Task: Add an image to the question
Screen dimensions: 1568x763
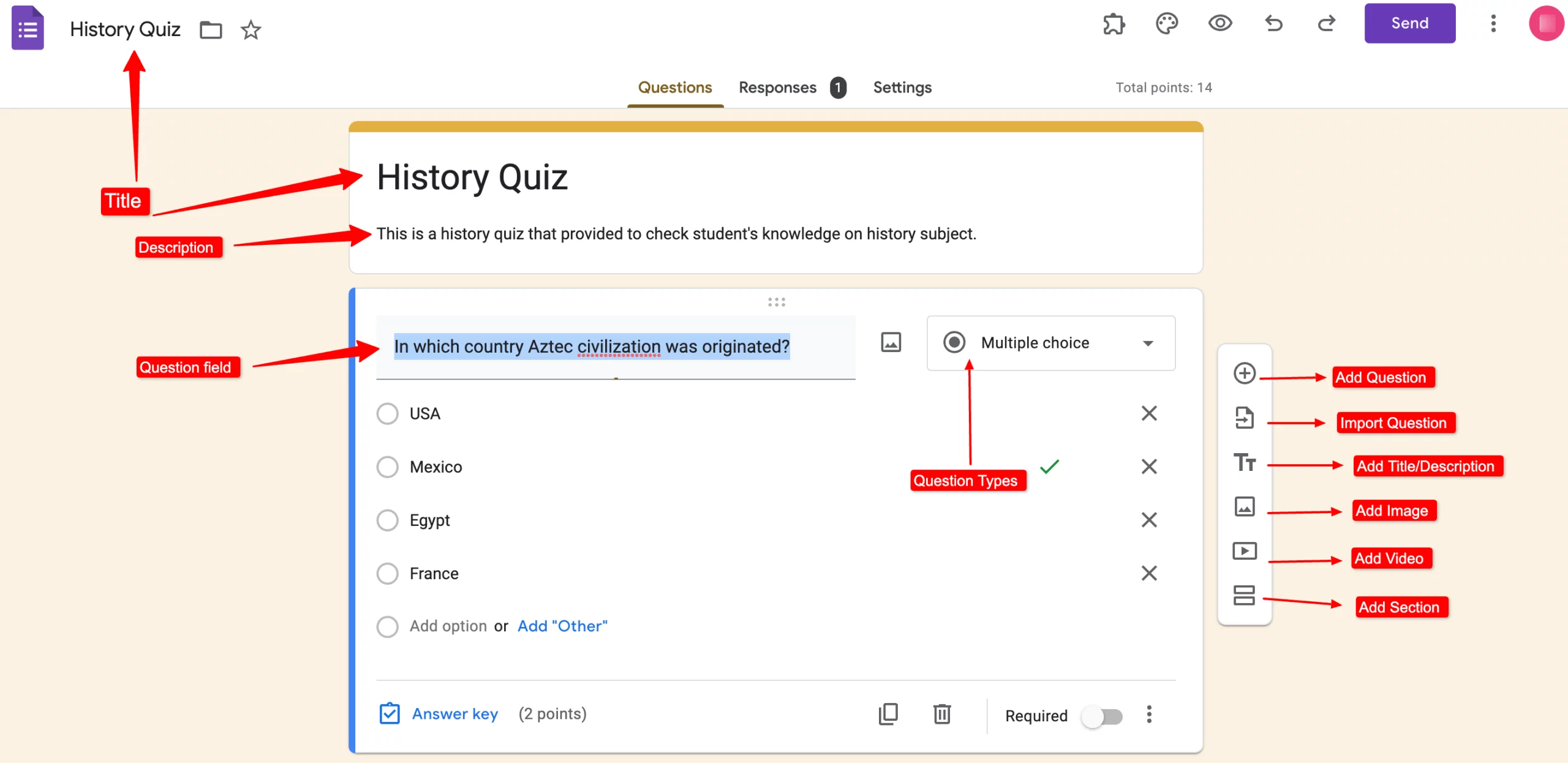Action: tap(891, 342)
